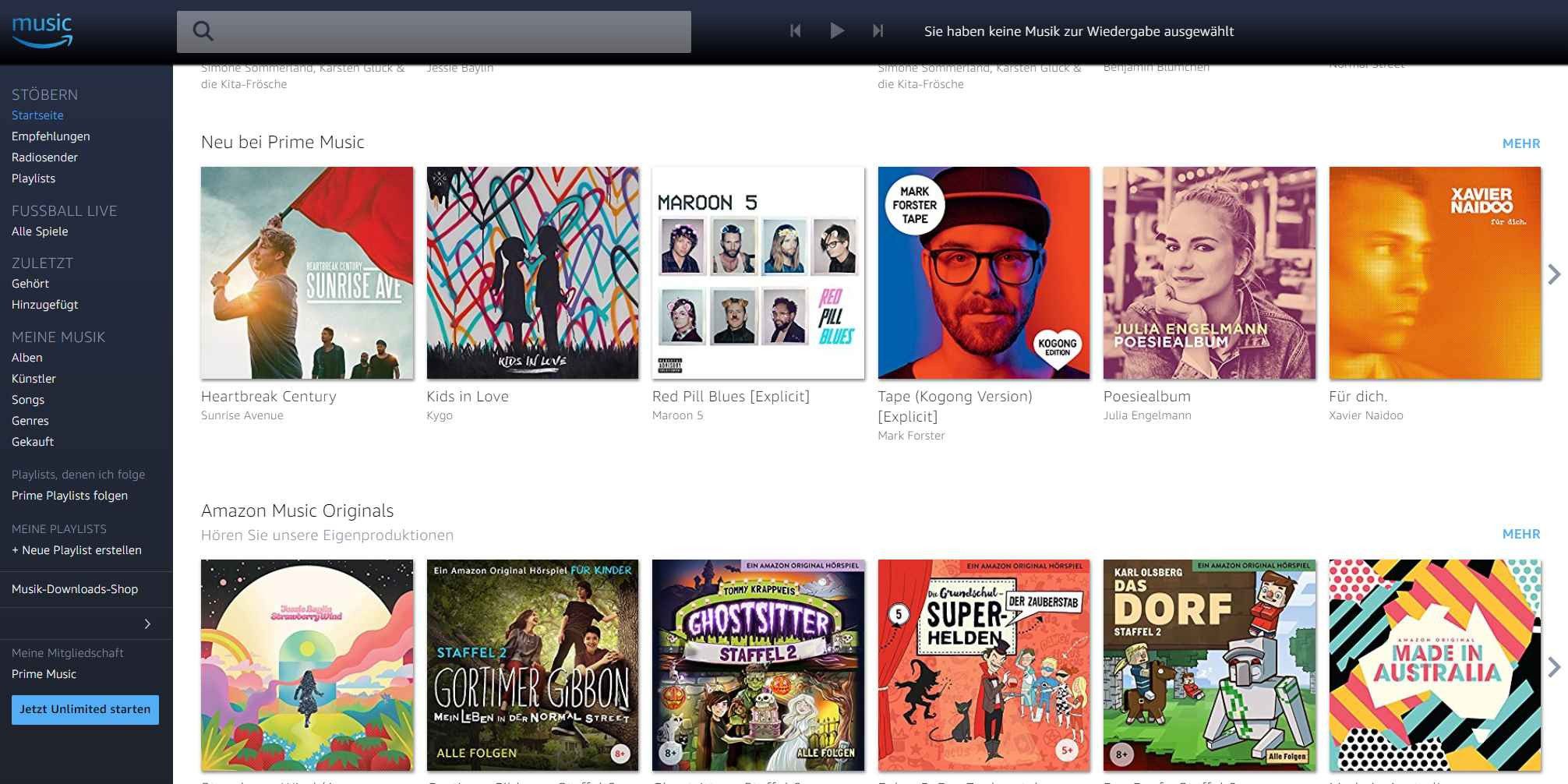Viewport: 1568px width, 784px height.
Task: Show next items in Amazon Music Originals
Action: point(1554,666)
